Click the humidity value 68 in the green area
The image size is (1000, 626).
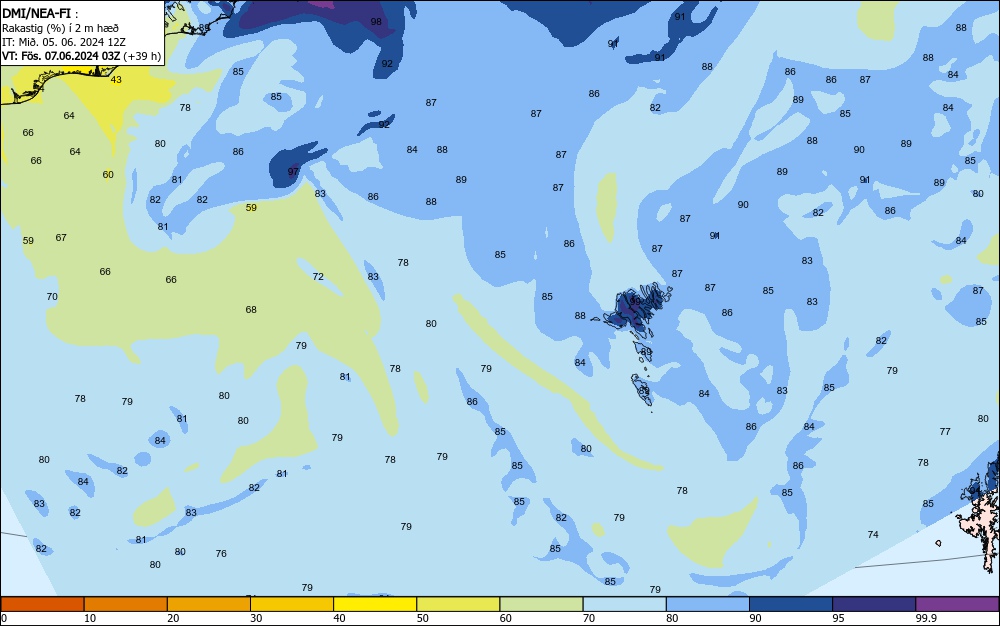[251, 310]
